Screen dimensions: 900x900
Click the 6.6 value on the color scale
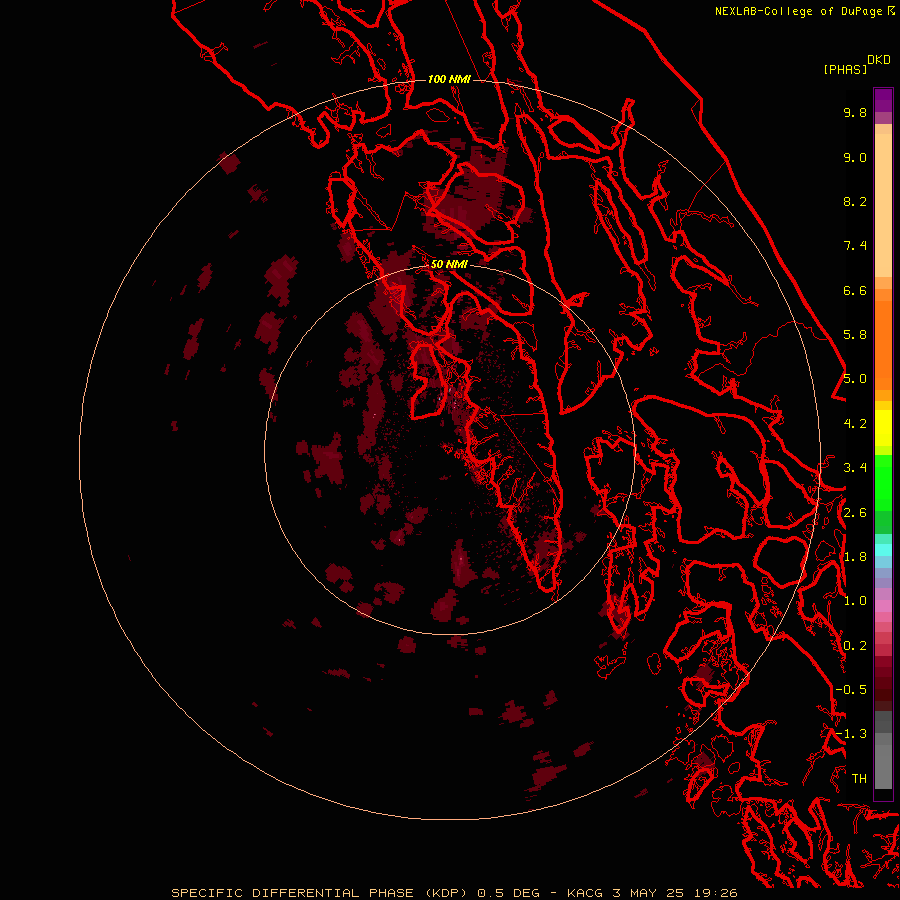[855, 290]
